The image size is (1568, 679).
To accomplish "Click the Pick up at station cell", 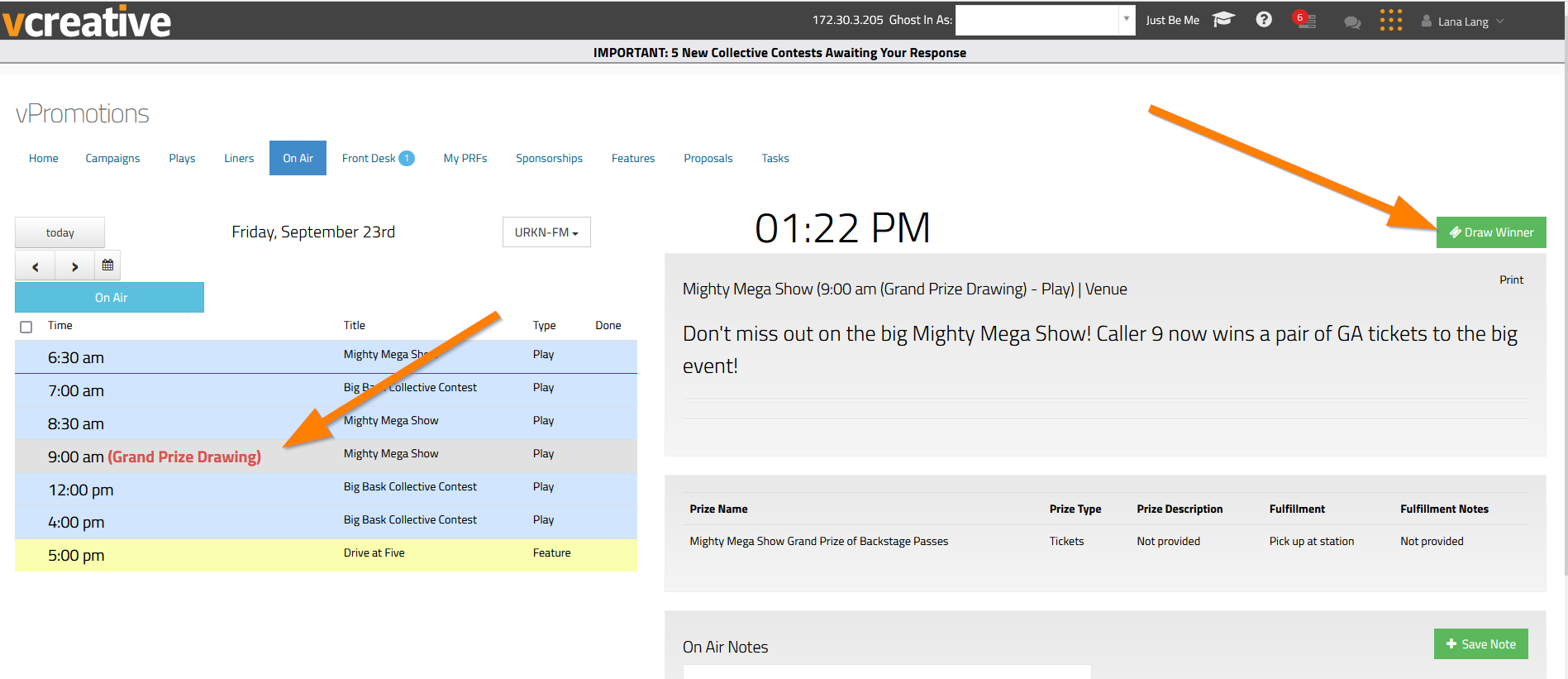I will [x=1312, y=541].
